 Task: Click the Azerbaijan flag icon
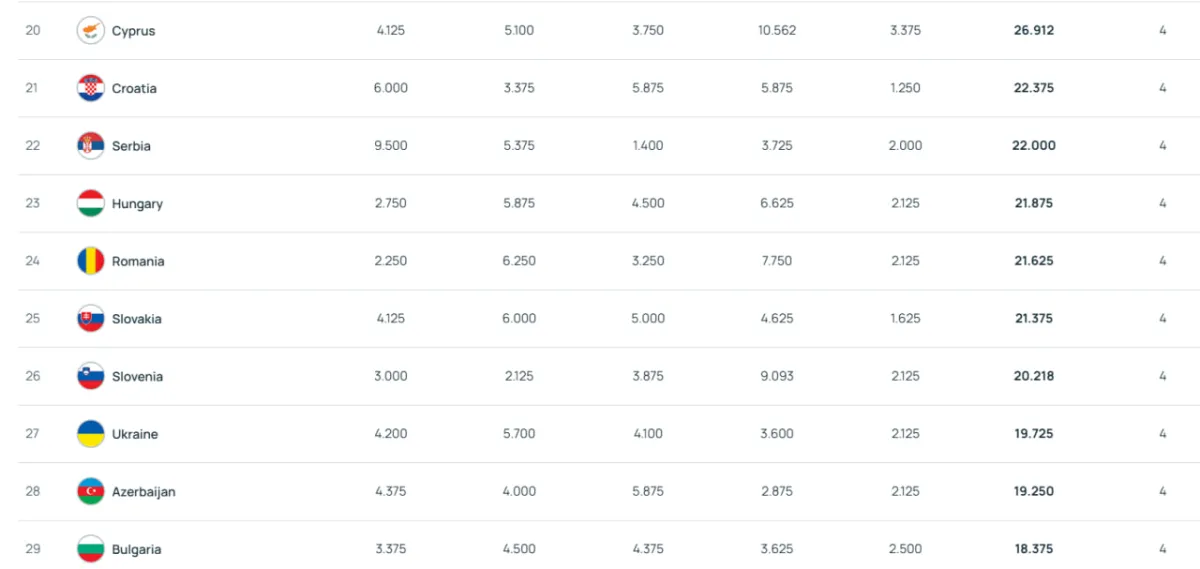(91, 491)
